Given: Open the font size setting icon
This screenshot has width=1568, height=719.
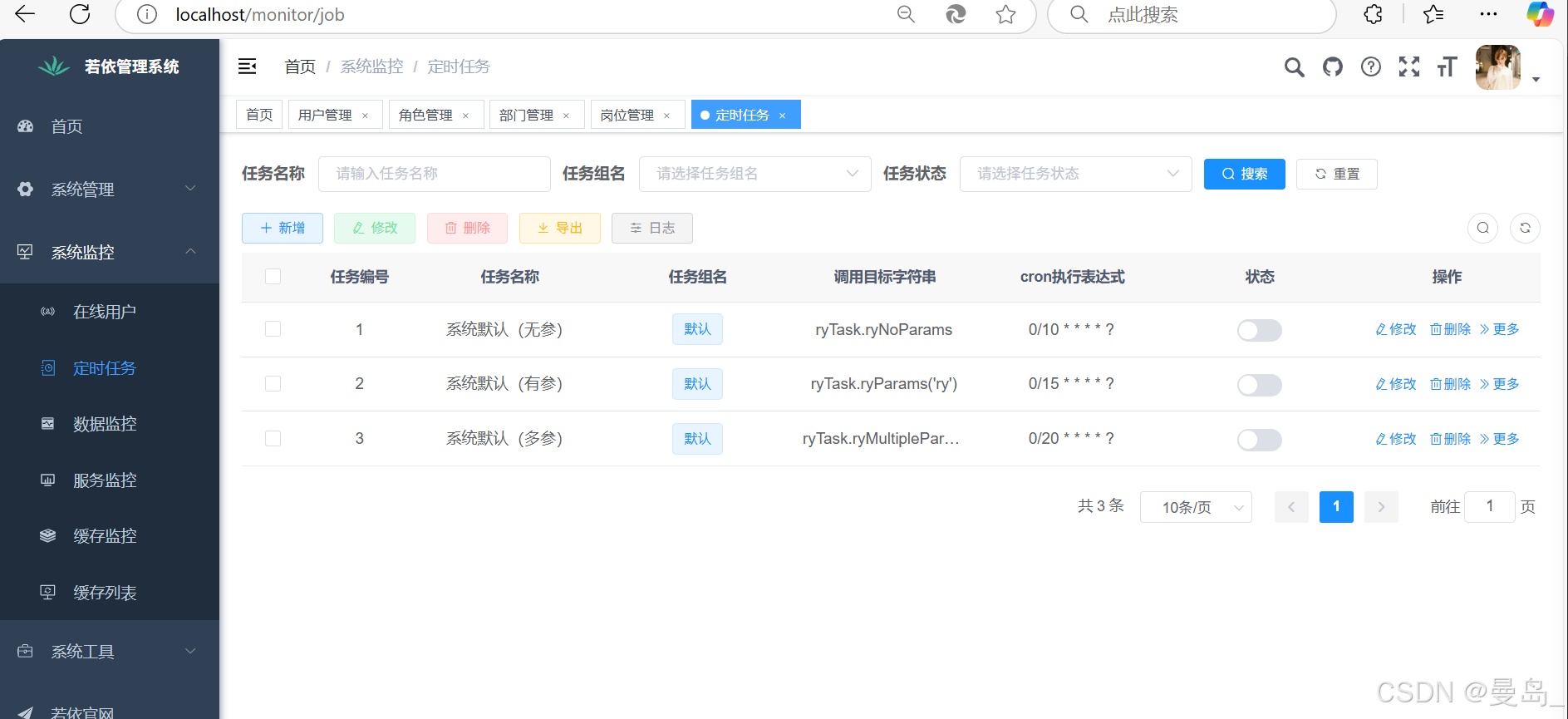Looking at the screenshot, I should pos(1447,67).
